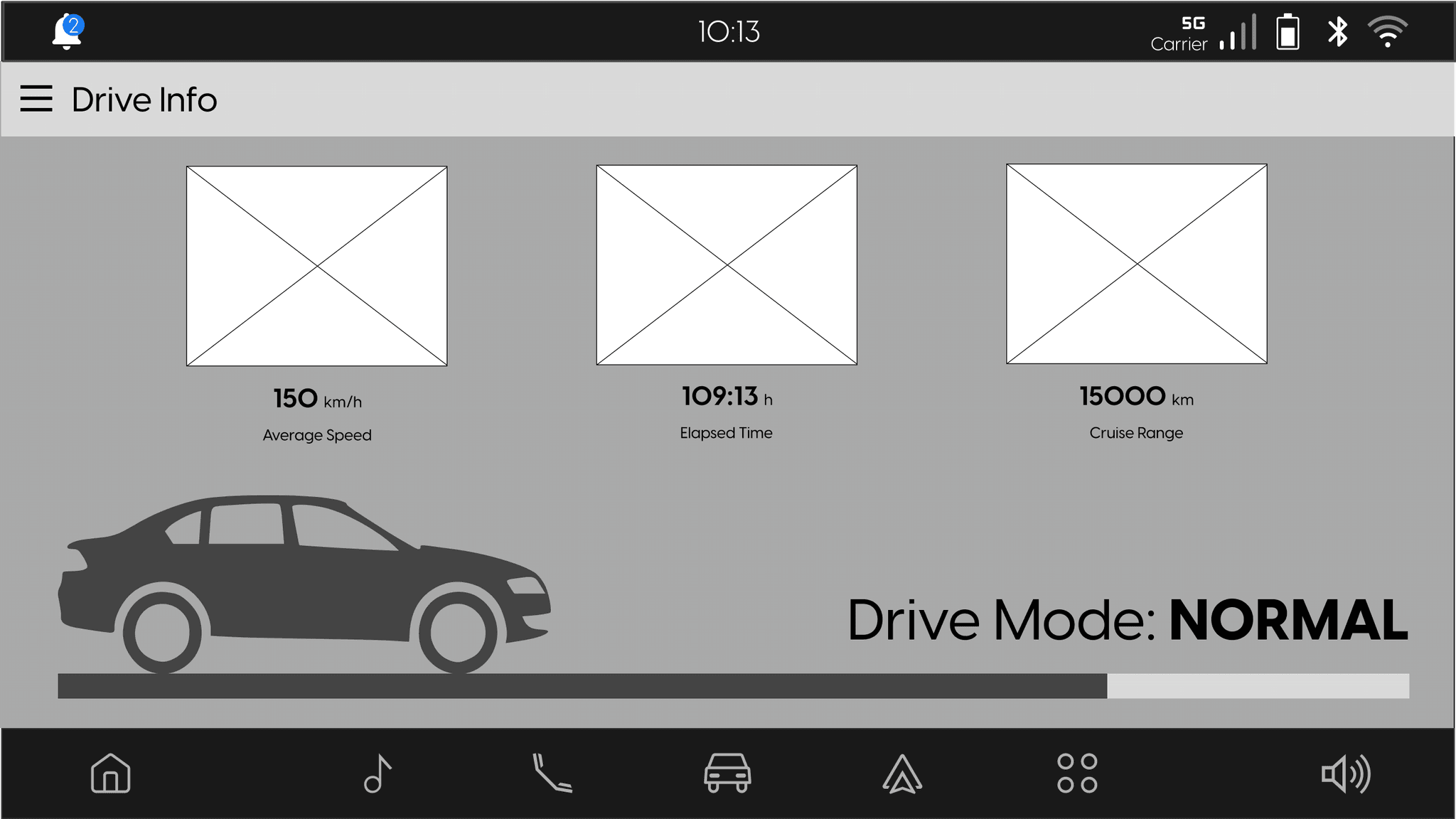Tap the volume speaker icon
The image size is (1456, 819).
pos(1346,773)
